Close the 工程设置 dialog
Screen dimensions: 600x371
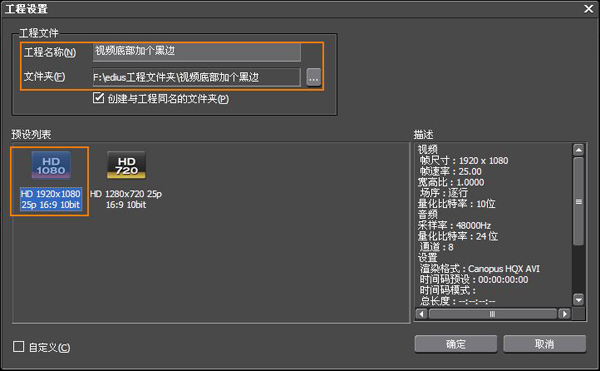(x=589, y=8)
